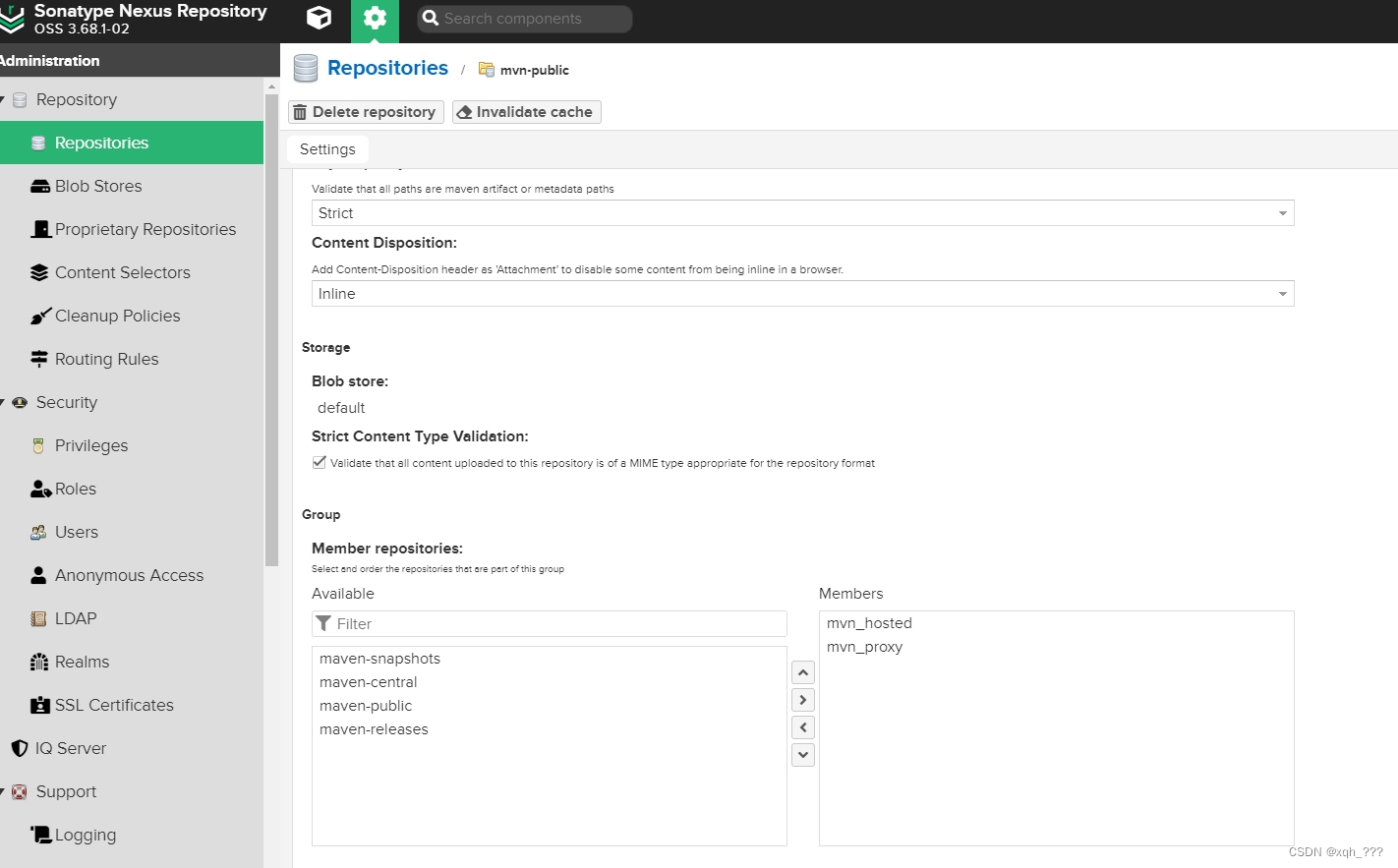Select maven-snapshots in Available list
Image resolution: width=1398 pixels, height=868 pixels.
coord(549,659)
